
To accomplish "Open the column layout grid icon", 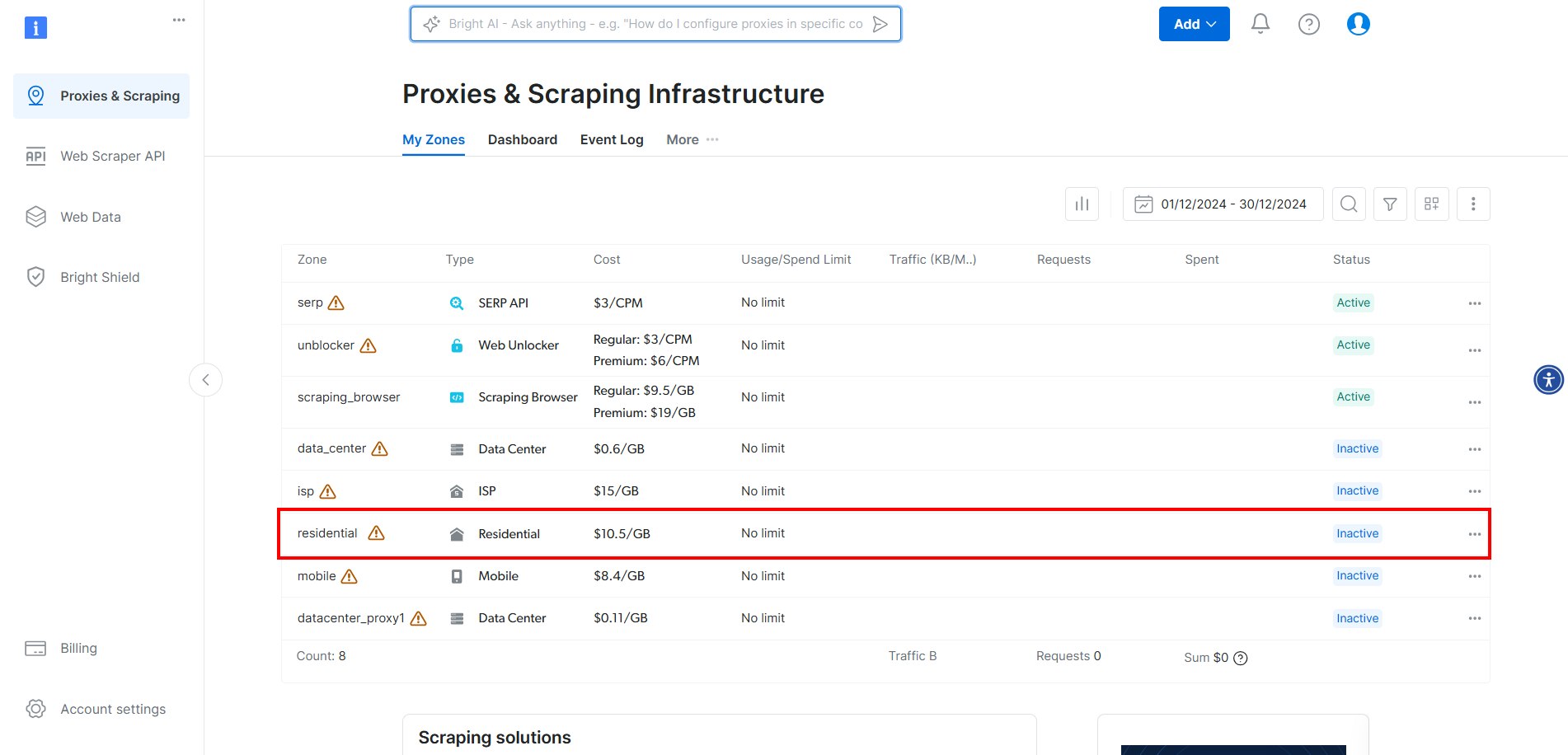I will [x=1432, y=204].
